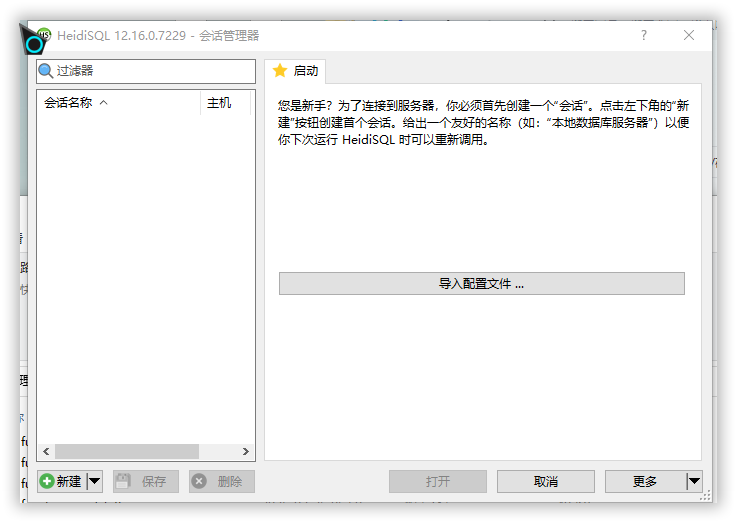The height and width of the screenshot is (523, 737).
Task: Click the question mark help button
Action: pos(643,35)
